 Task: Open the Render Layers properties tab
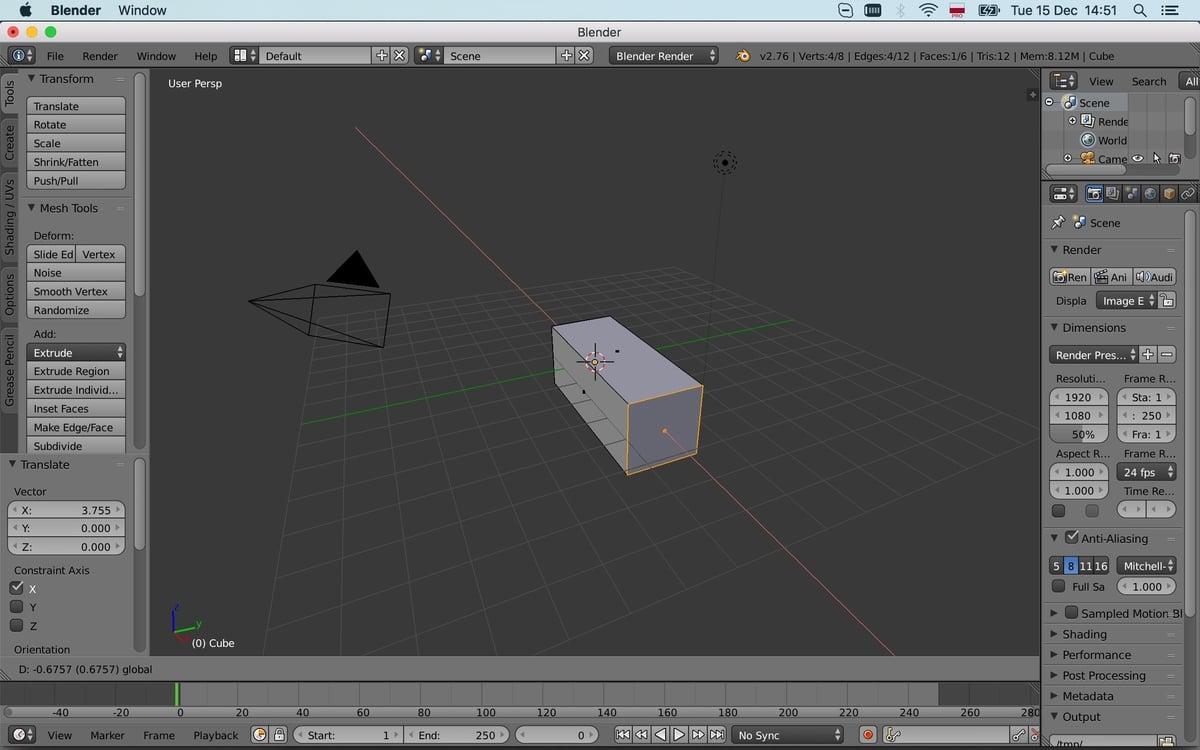coord(1112,193)
